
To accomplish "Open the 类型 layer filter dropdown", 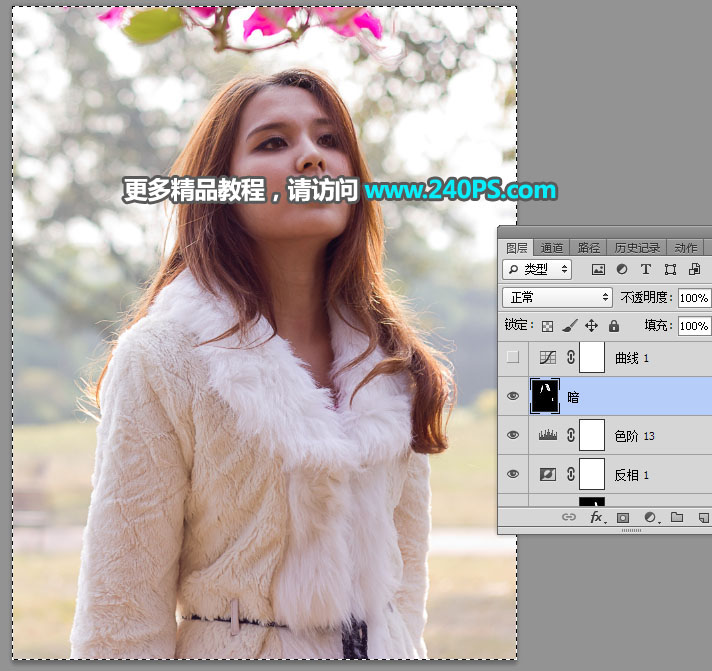I will click(x=537, y=270).
